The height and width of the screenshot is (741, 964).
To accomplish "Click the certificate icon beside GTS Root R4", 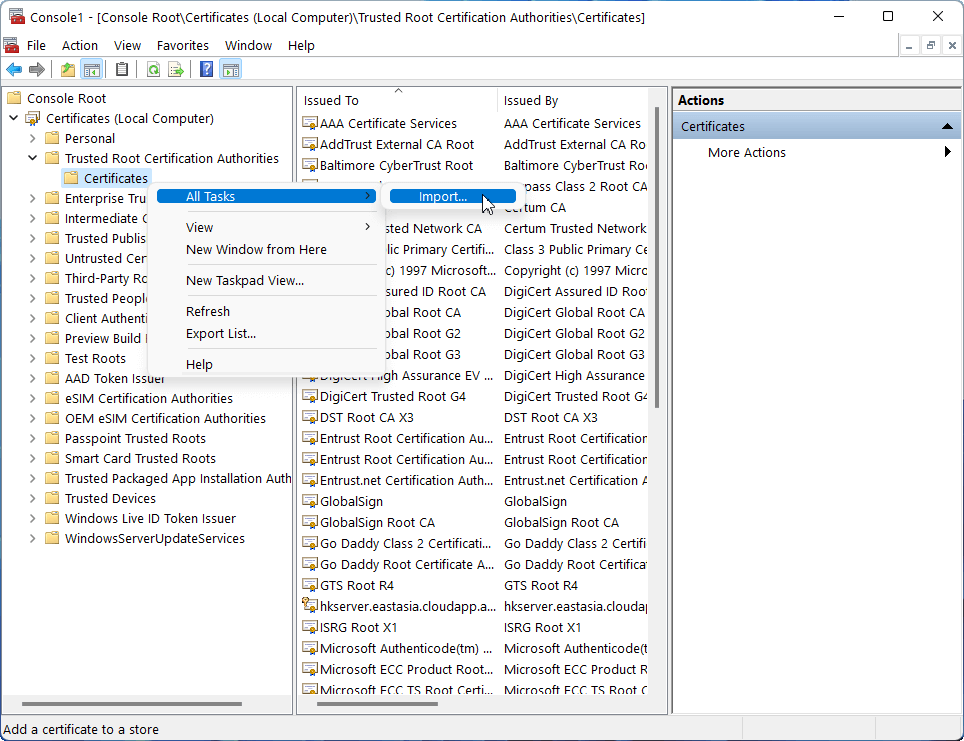I will (x=310, y=585).
